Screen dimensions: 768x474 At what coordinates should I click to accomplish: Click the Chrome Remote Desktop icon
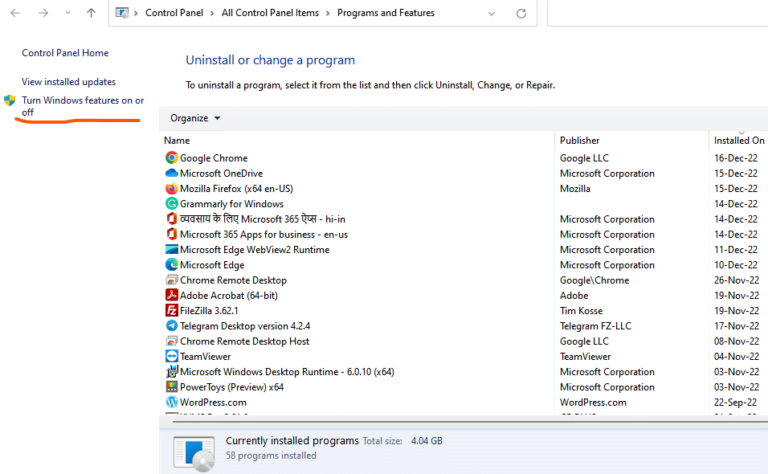[171, 280]
